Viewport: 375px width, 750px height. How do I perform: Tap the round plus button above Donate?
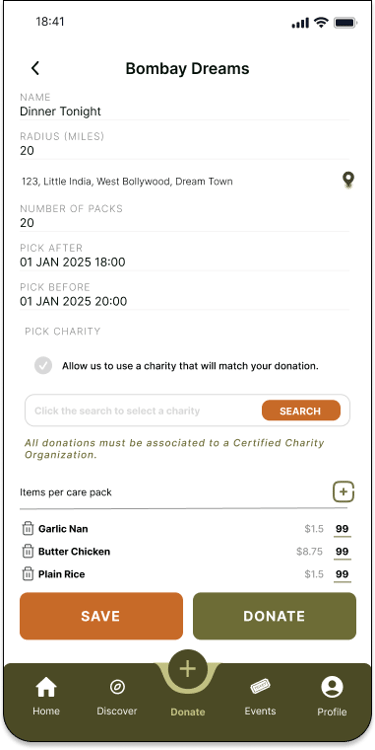[x=188, y=669]
